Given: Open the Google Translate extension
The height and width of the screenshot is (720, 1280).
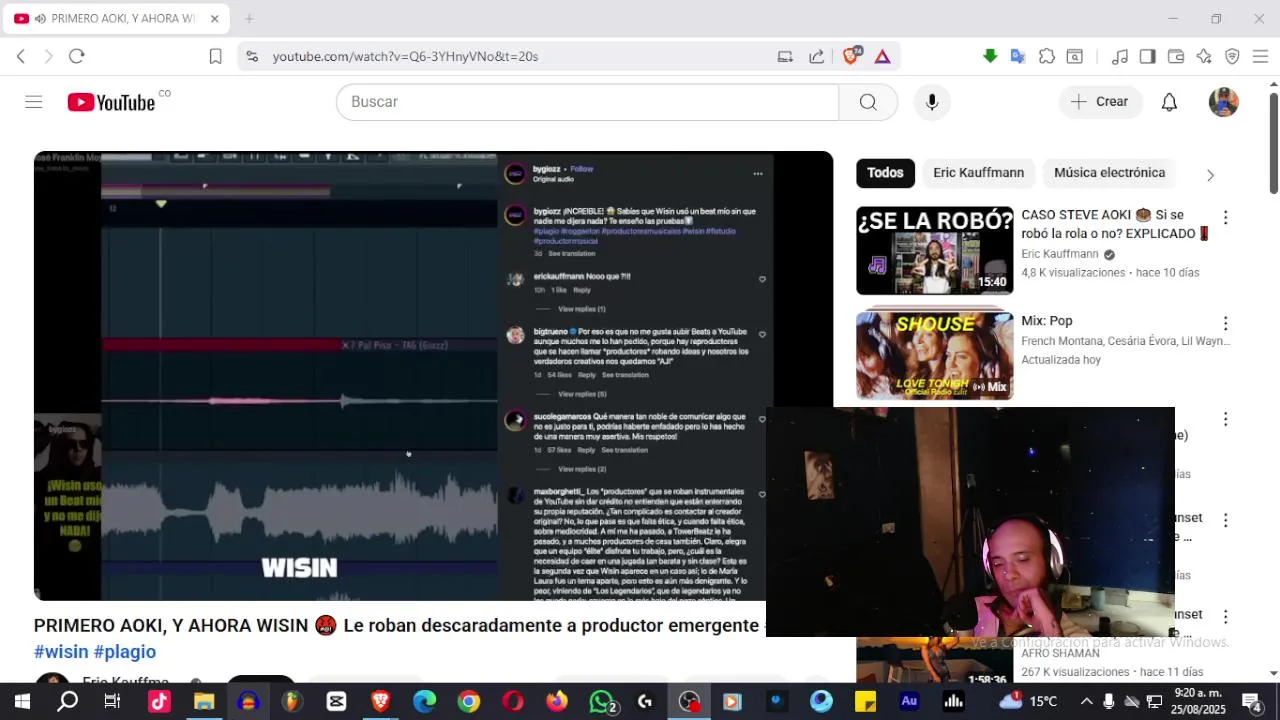Looking at the screenshot, I should [1018, 57].
